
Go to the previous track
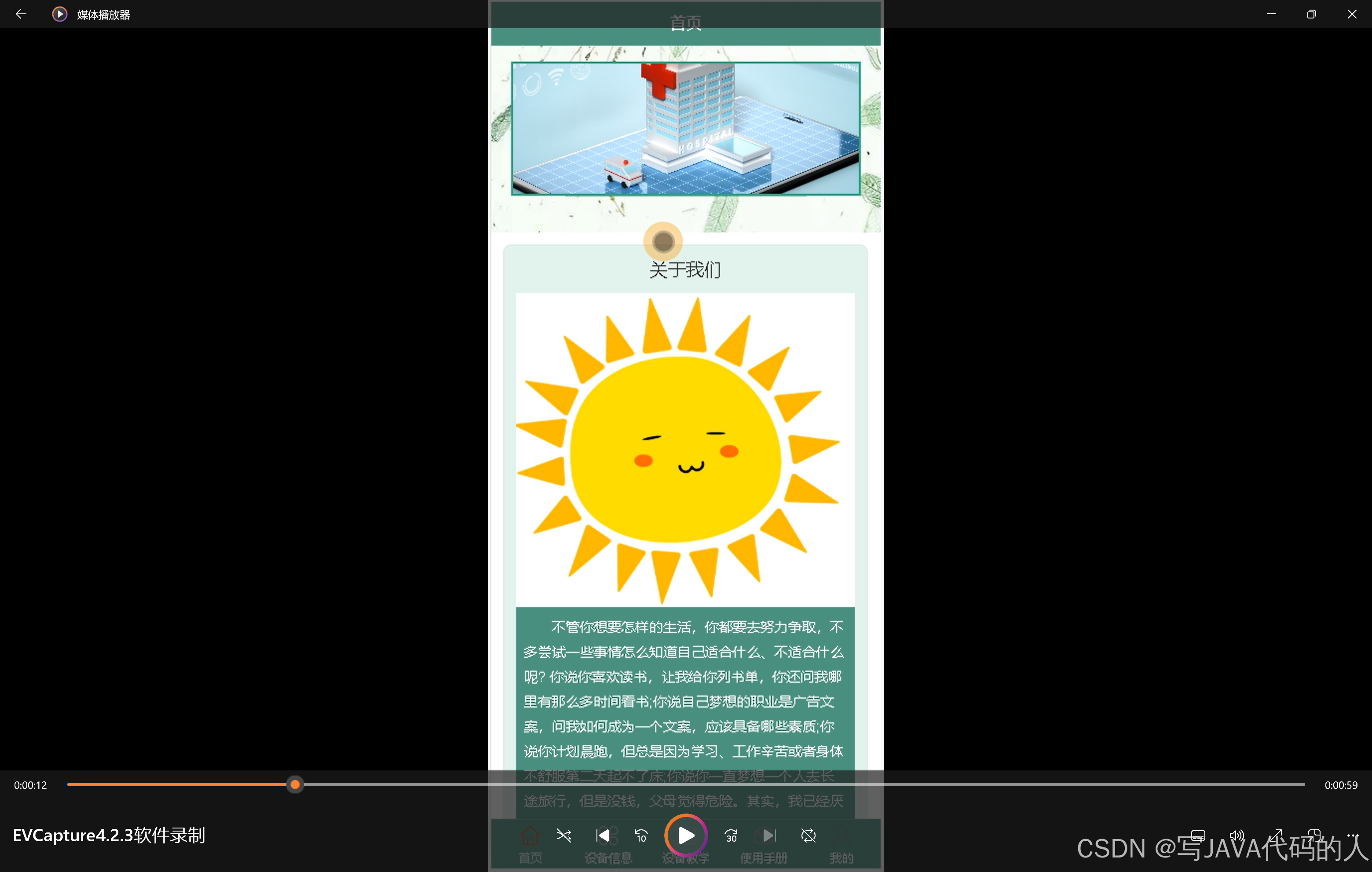coord(602,836)
